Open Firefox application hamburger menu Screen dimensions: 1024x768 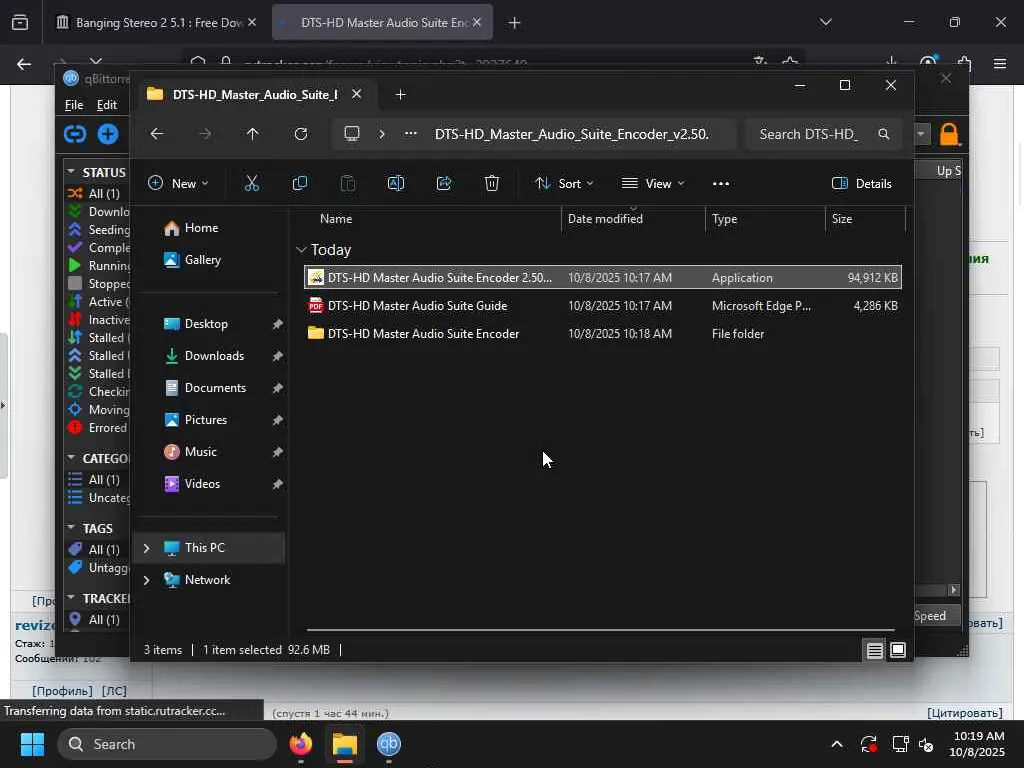(x=1000, y=63)
